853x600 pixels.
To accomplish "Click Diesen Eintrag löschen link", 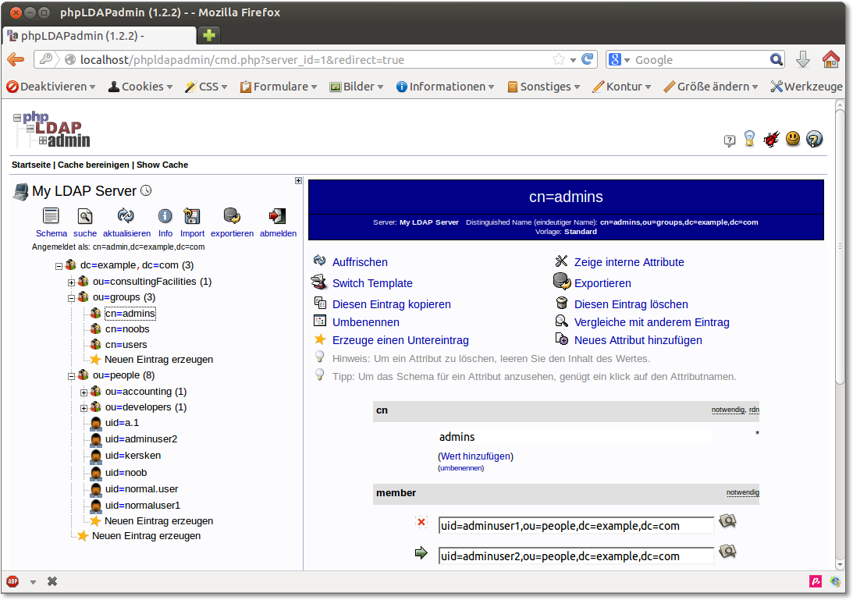I will click(630, 304).
